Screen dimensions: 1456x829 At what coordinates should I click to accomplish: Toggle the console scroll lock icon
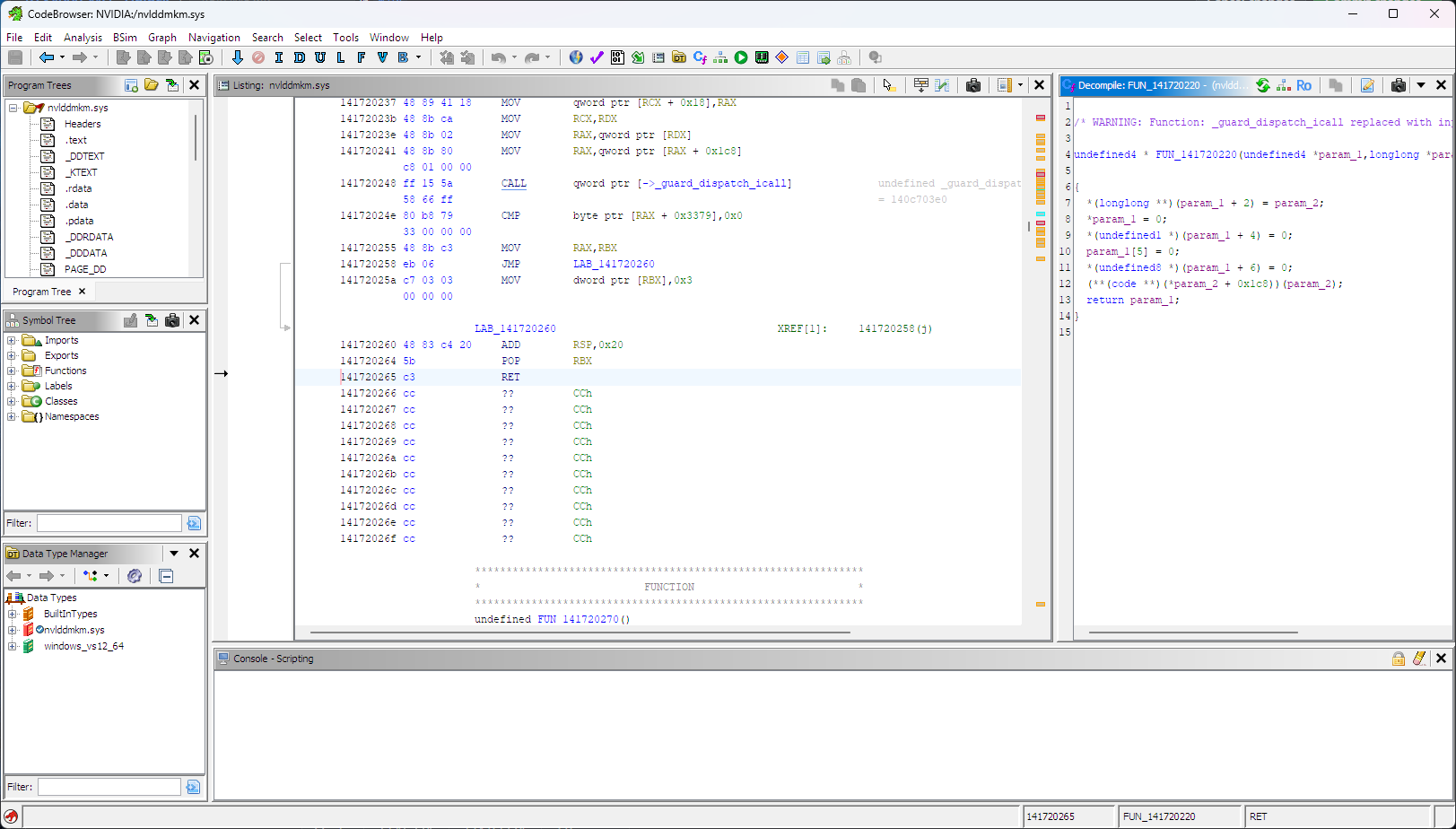(x=1398, y=659)
